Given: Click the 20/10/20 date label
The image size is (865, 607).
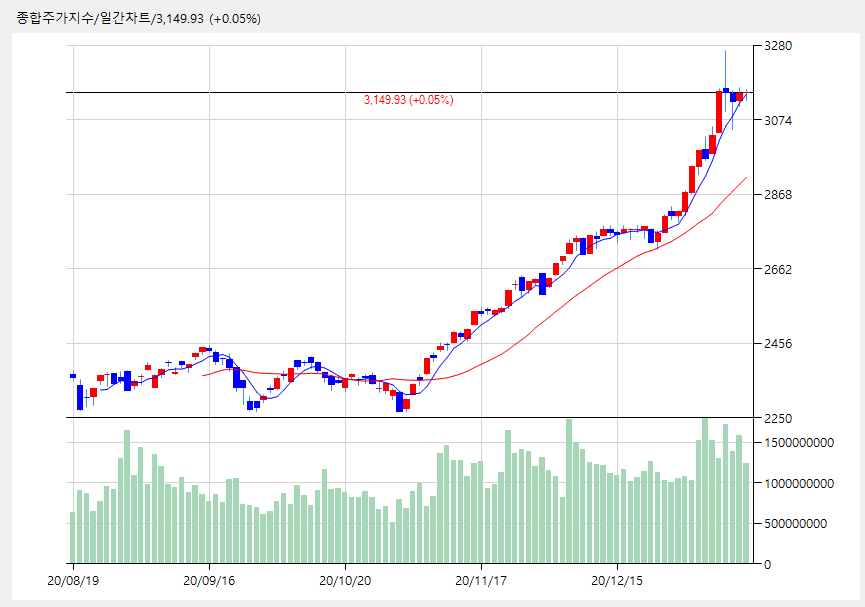Looking at the screenshot, I should 345,581.
